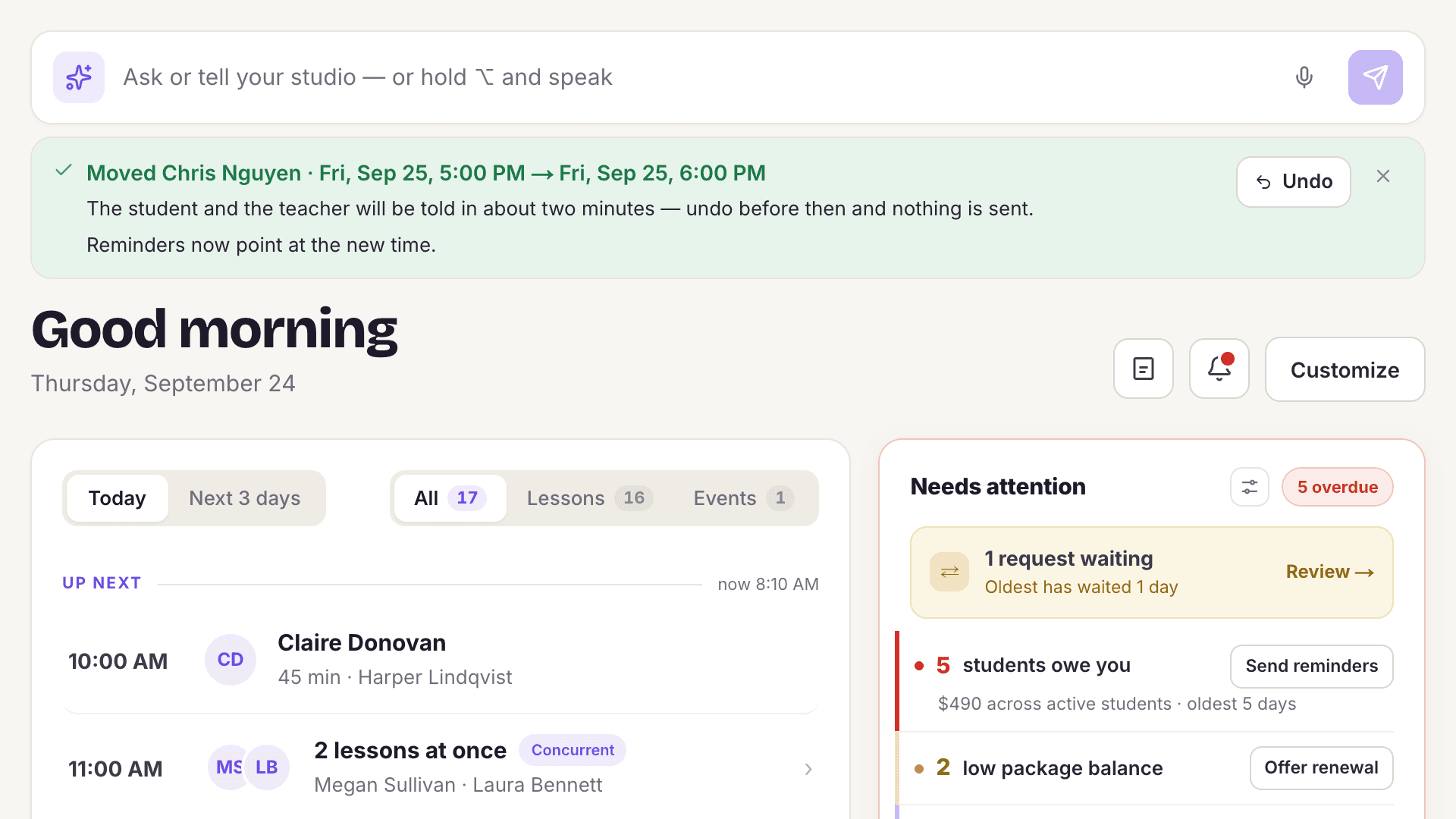1456x819 pixels.
Task: Filter schedule to Events only
Action: click(x=743, y=498)
